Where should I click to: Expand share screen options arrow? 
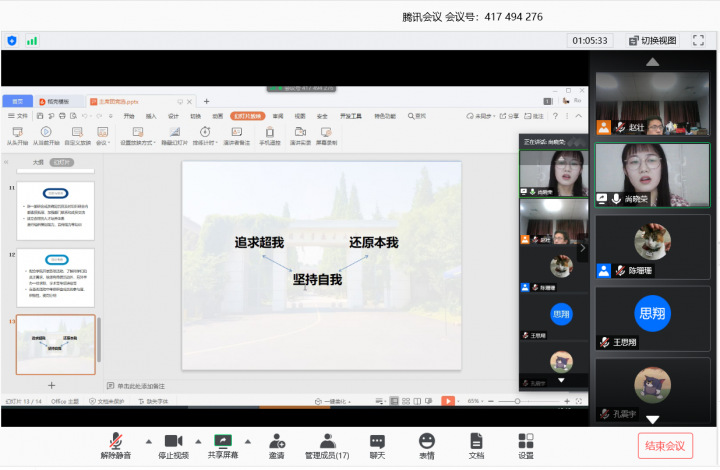click(x=249, y=440)
